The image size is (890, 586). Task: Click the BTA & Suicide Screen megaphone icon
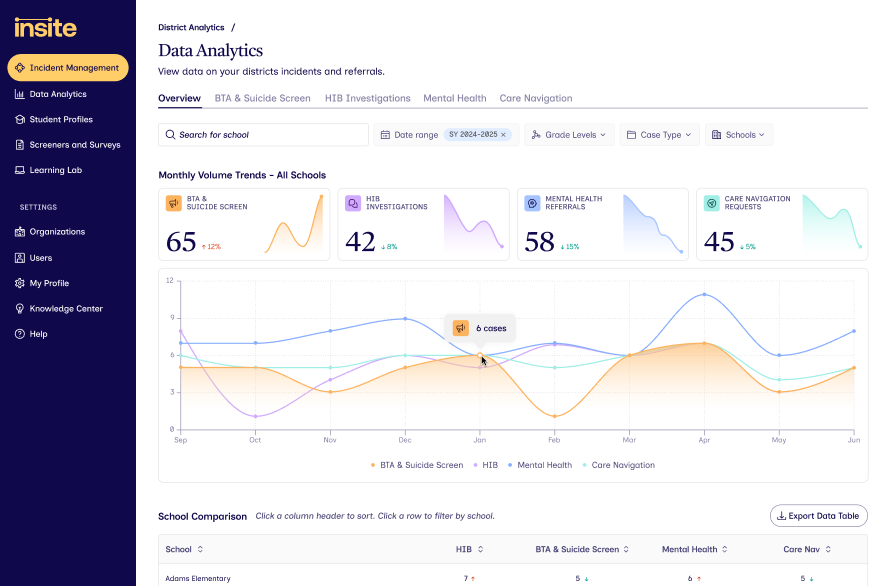tap(174, 203)
